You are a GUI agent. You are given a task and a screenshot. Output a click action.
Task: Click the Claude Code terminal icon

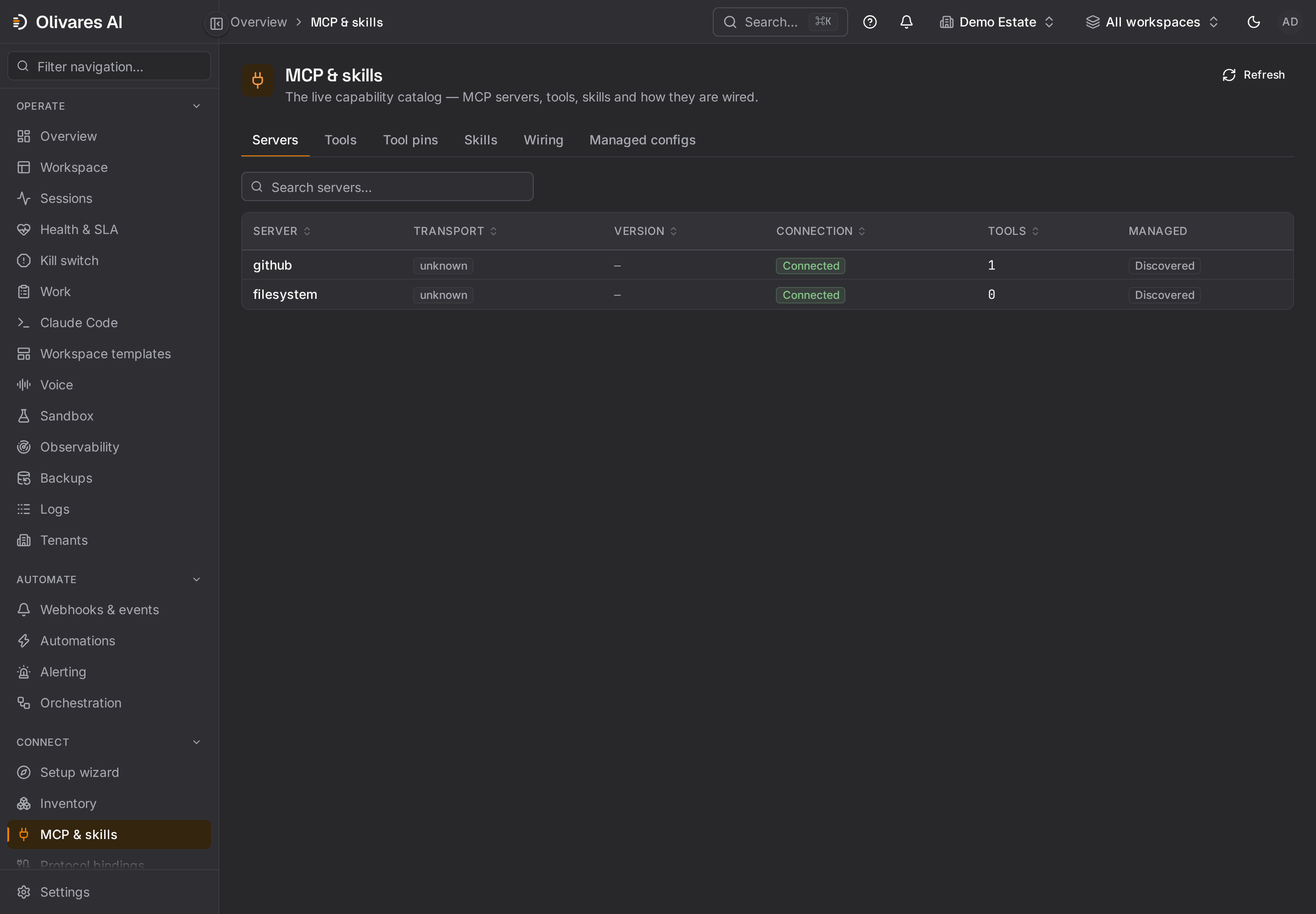23,323
